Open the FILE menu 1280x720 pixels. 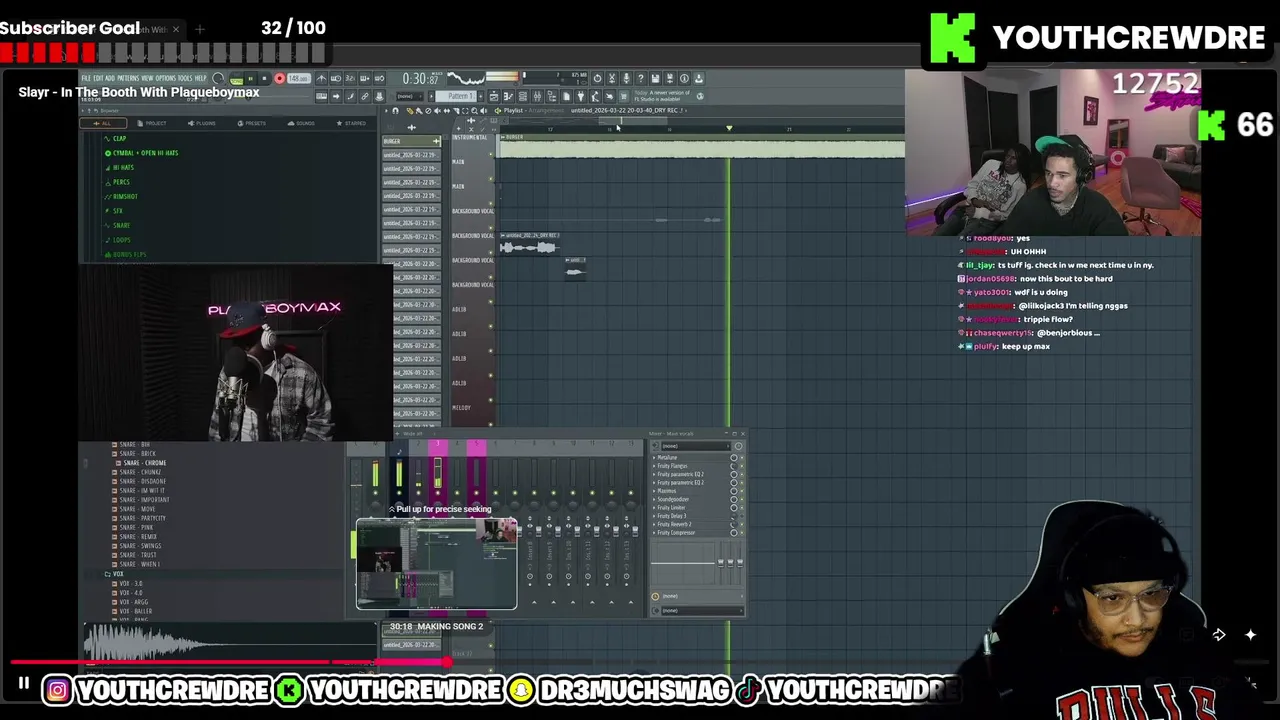click(x=87, y=77)
